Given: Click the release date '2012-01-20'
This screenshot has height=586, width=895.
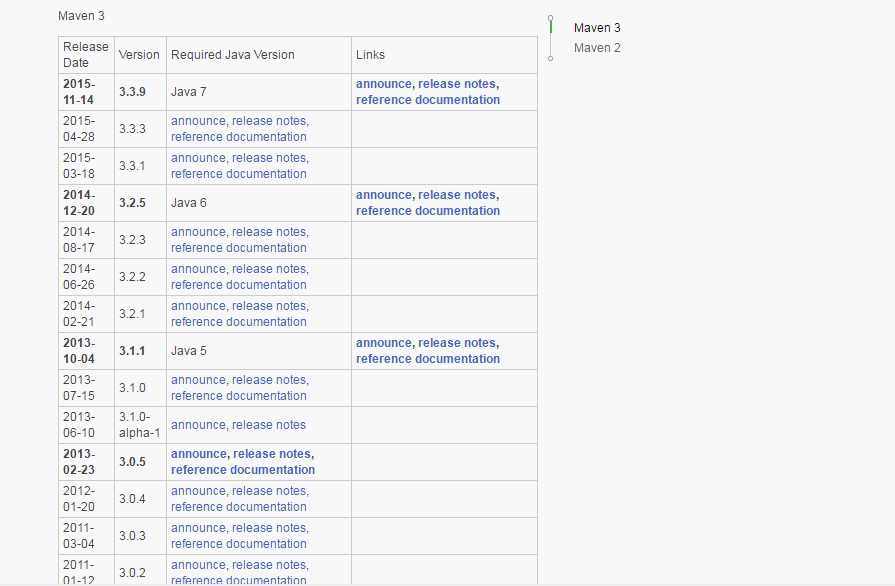Looking at the screenshot, I should click(x=79, y=499).
